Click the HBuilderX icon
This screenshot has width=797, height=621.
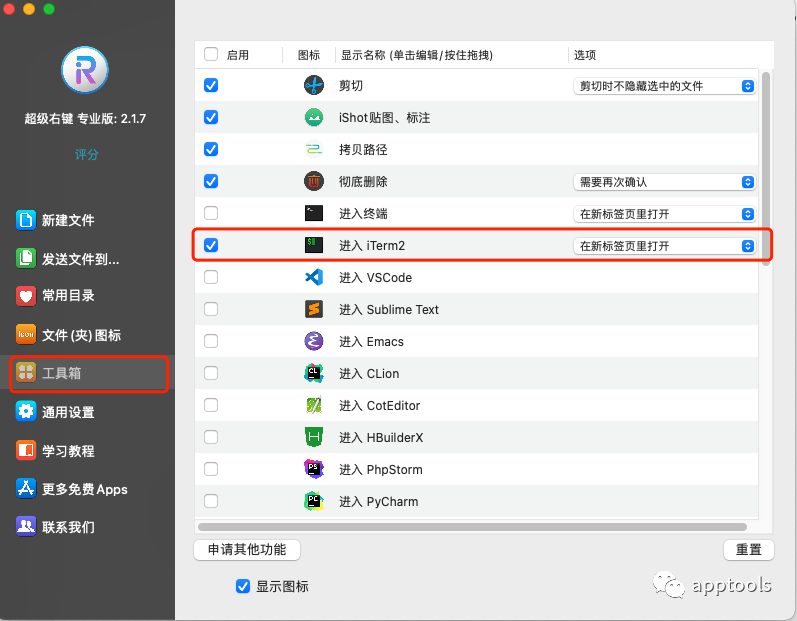(x=314, y=437)
